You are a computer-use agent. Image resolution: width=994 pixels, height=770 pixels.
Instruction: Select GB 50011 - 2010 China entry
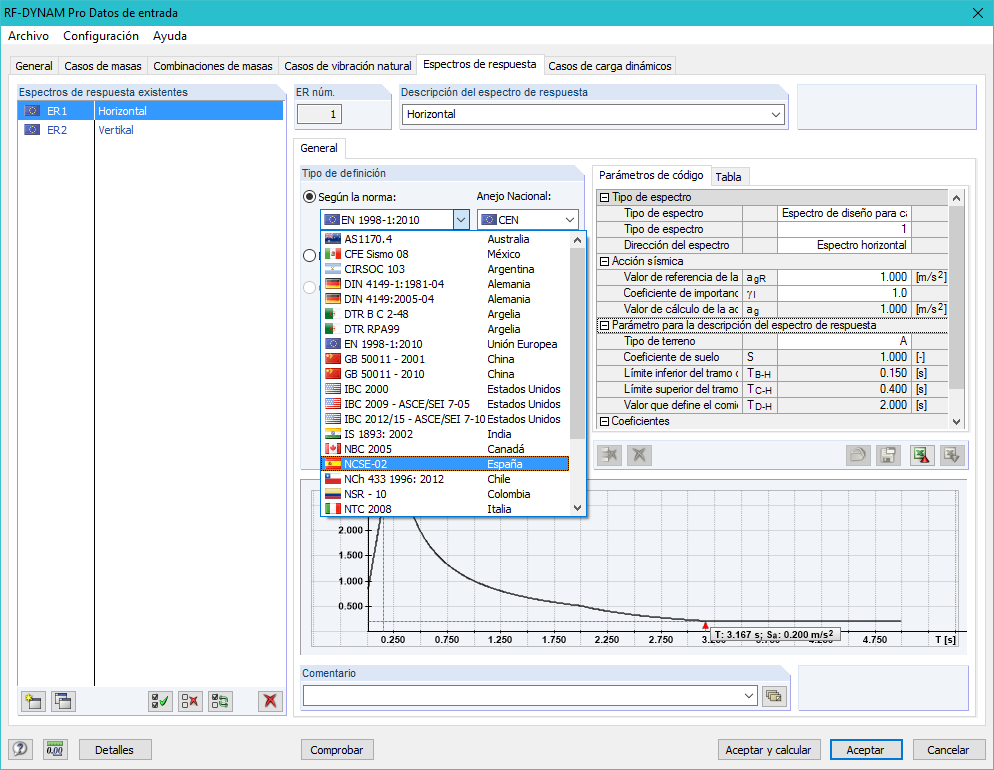pos(445,374)
